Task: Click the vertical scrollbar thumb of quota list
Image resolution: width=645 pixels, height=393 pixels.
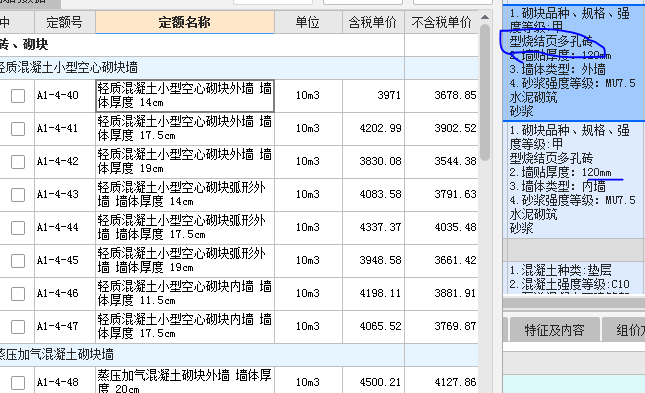Action: point(485,93)
